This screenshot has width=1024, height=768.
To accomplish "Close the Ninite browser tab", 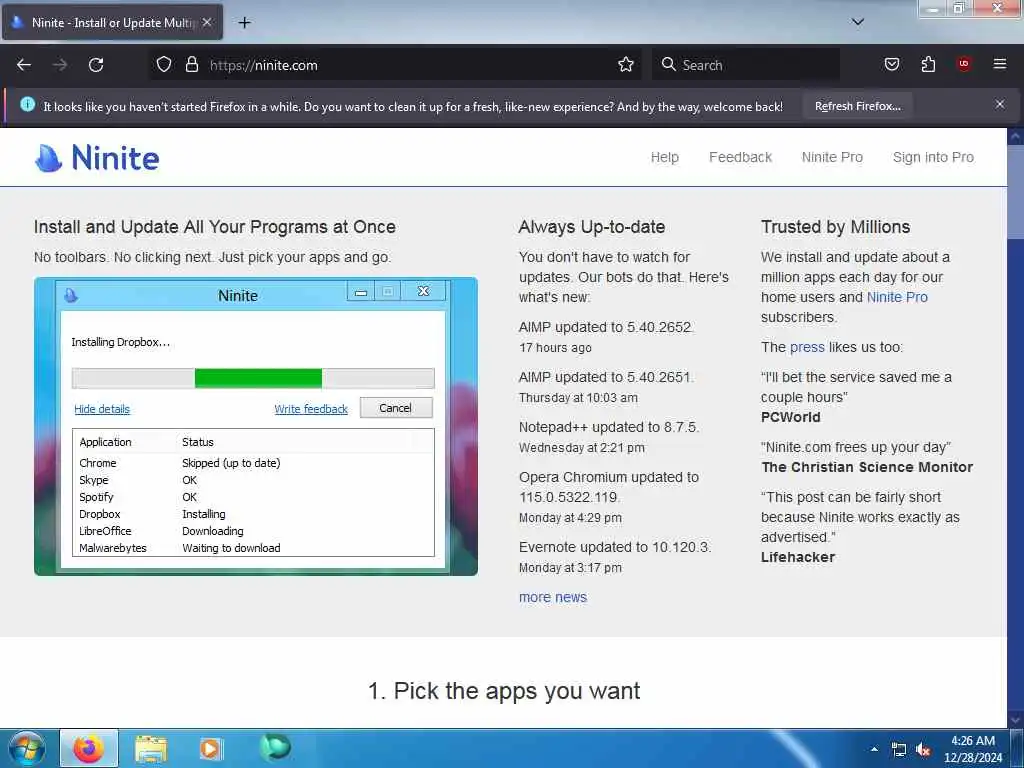I will tap(207, 23).
